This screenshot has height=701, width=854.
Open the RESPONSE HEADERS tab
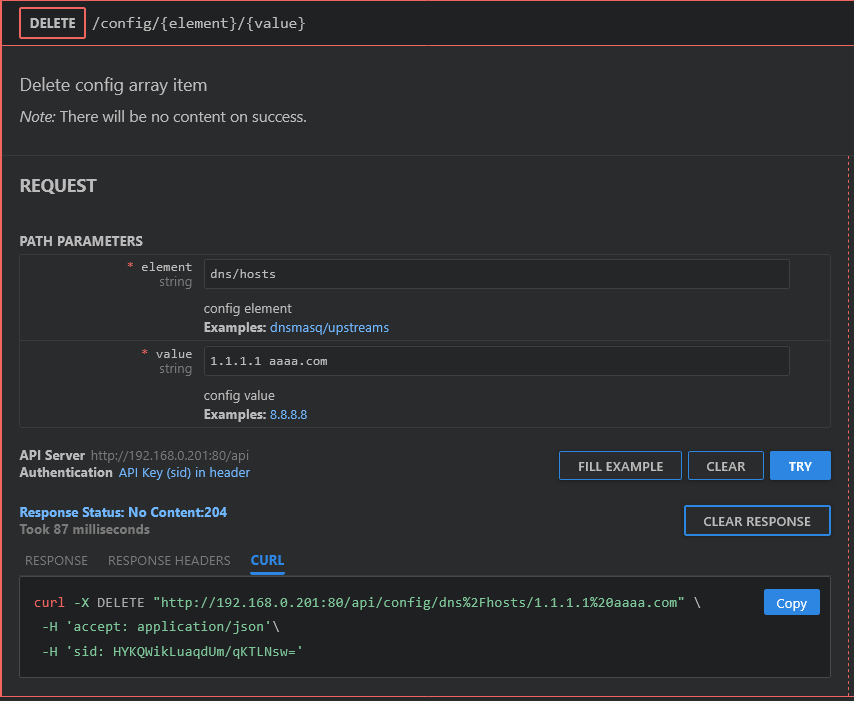tap(169, 560)
